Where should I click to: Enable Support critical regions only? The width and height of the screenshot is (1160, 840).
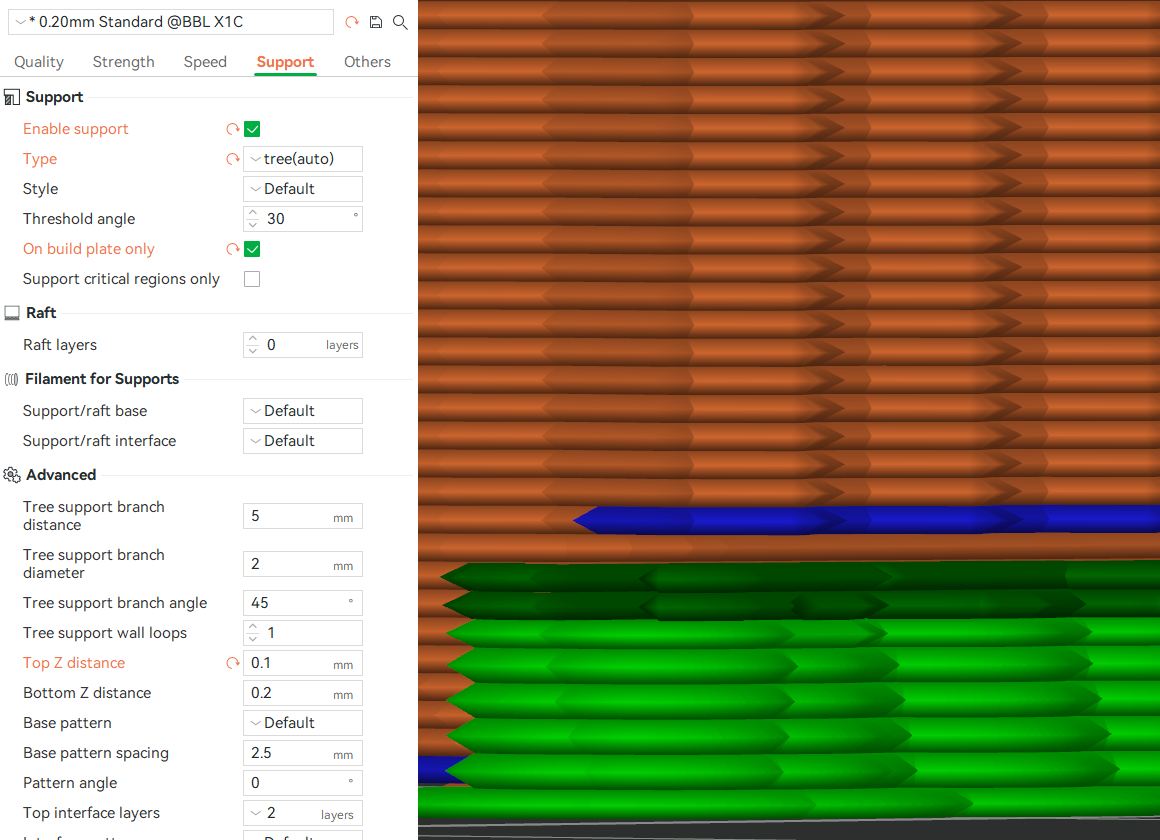coord(251,278)
